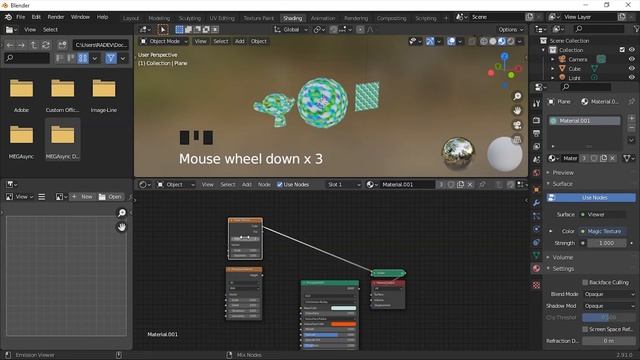Go forward in file browser
This screenshot has height=360, width=640.
coord(22,45)
